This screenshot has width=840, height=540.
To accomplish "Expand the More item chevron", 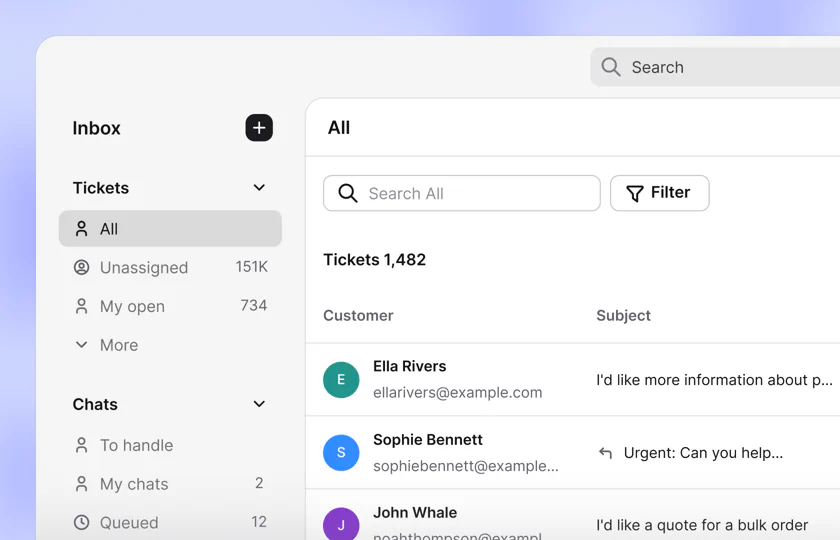I will pyautogui.click(x=81, y=344).
